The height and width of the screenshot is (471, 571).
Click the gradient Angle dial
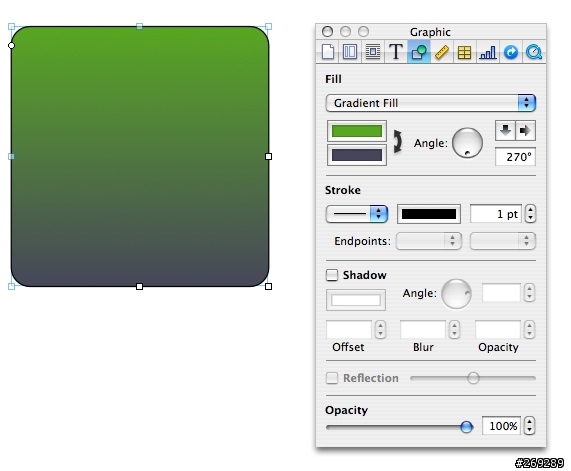tap(467, 143)
